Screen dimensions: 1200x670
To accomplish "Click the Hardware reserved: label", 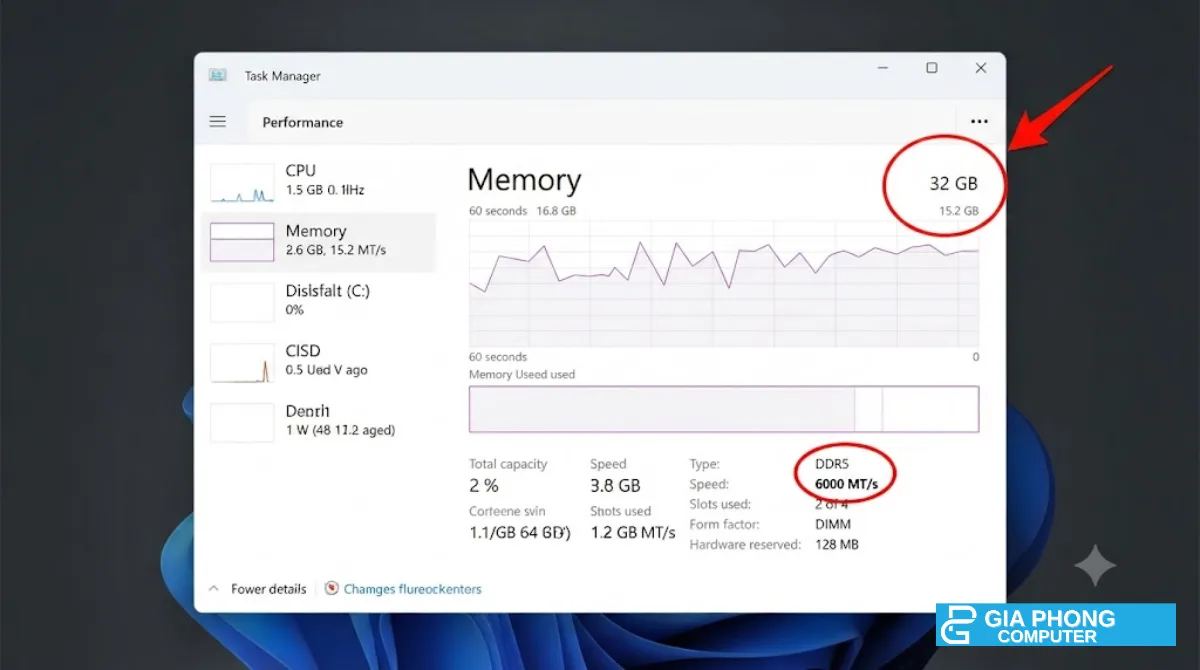I will pyautogui.click(x=745, y=544).
